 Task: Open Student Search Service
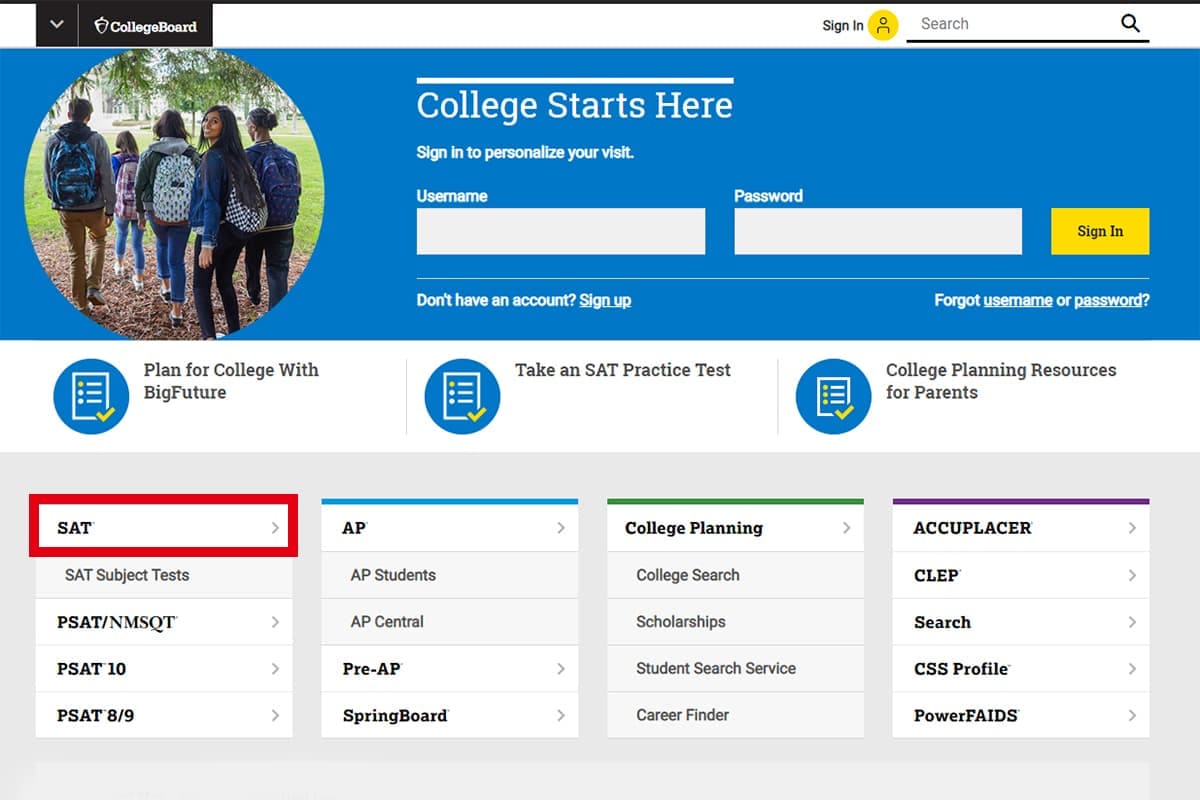click(x=736, y=669)
